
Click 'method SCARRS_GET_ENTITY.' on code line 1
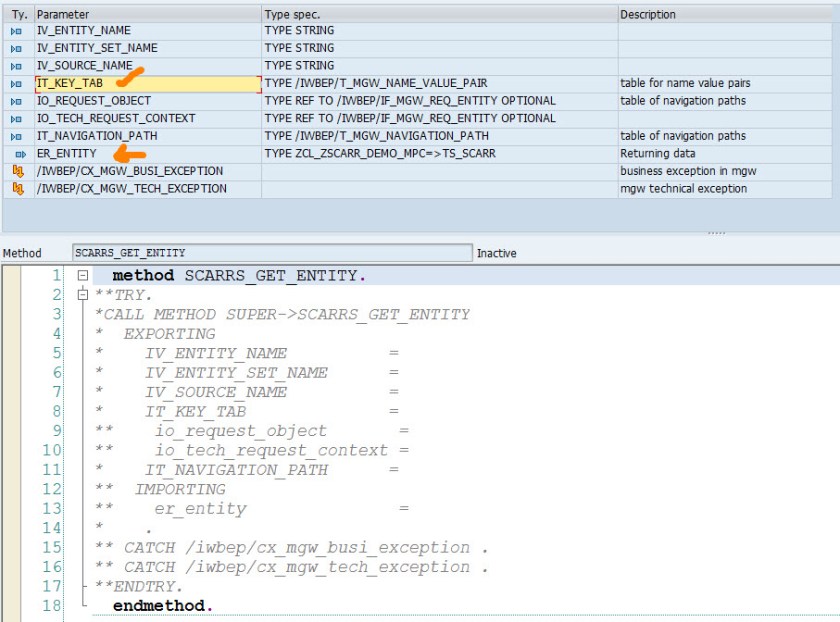pyautogui.click(x=239, y=275)
